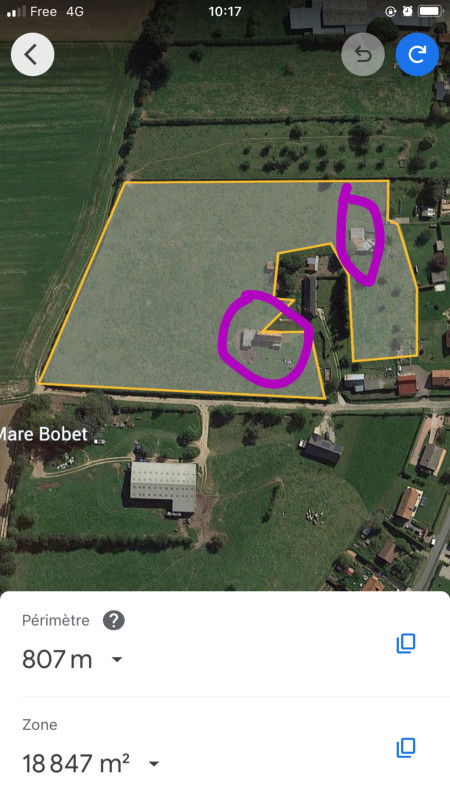Tap the 18 847 m² zone value

pyautogui.click(x=76, y=764)
